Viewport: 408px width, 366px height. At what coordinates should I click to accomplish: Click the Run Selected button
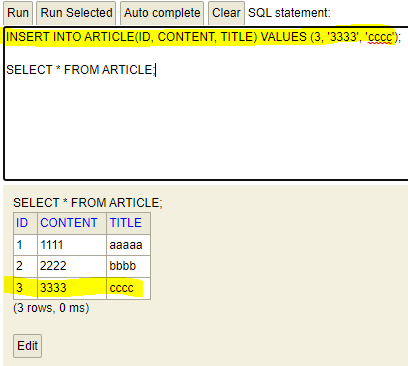tap(76, 13)
